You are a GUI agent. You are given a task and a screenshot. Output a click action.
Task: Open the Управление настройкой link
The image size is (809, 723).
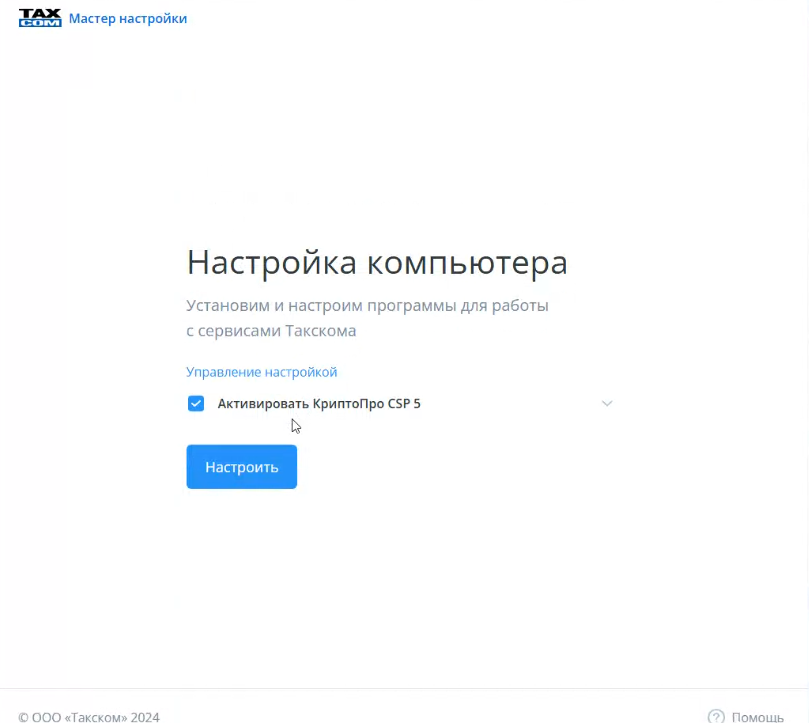pos(262,372)
